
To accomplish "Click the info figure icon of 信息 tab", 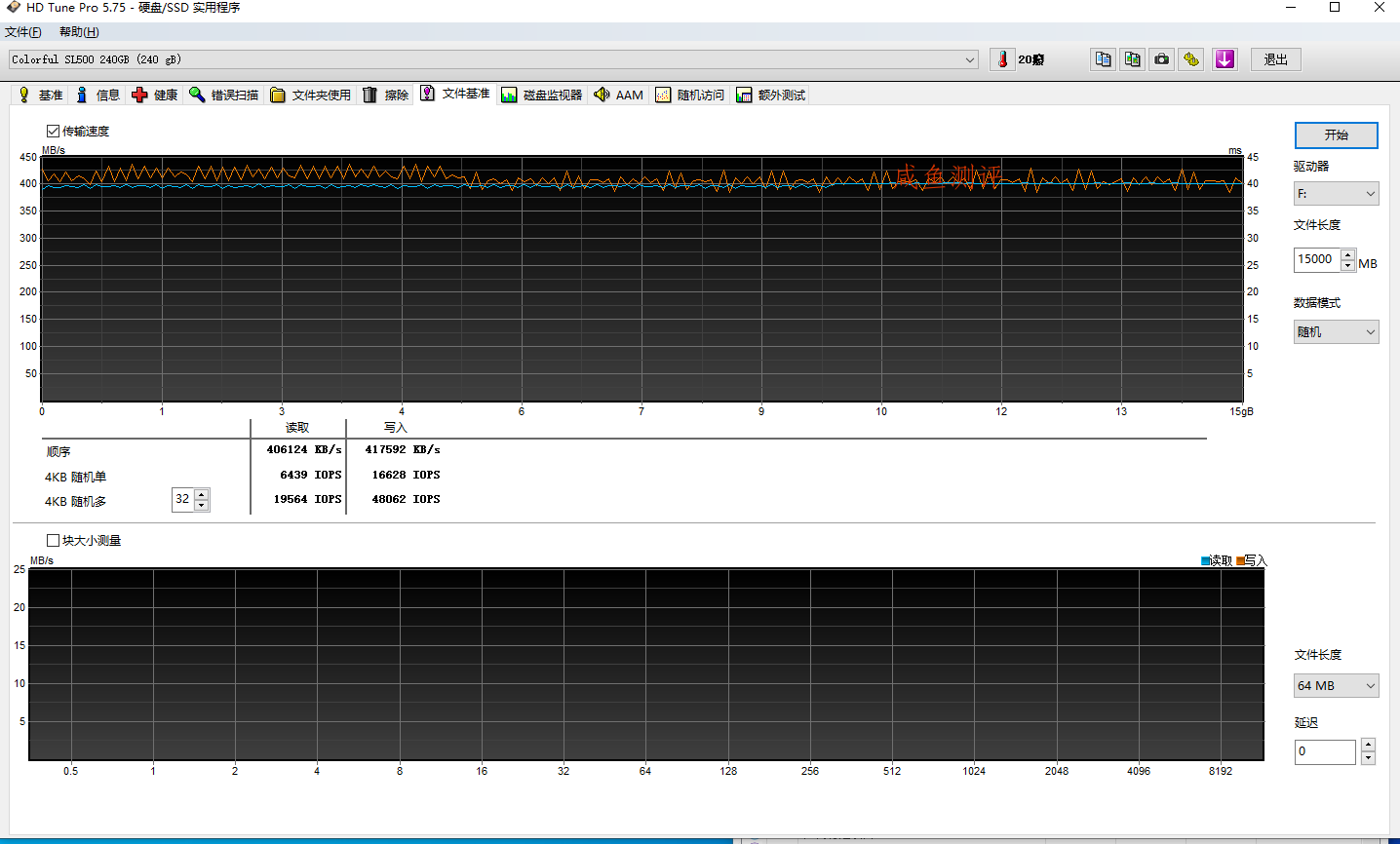I will (x=82, y=95).
